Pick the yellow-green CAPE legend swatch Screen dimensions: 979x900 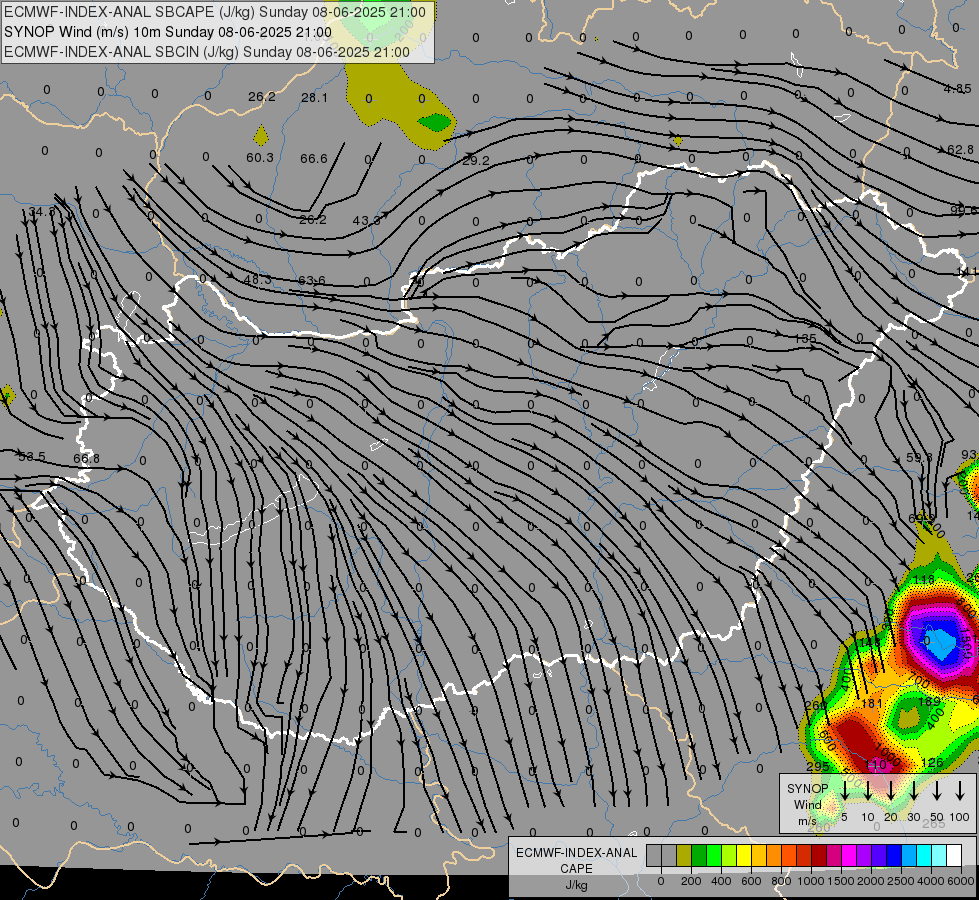(729, 856)
